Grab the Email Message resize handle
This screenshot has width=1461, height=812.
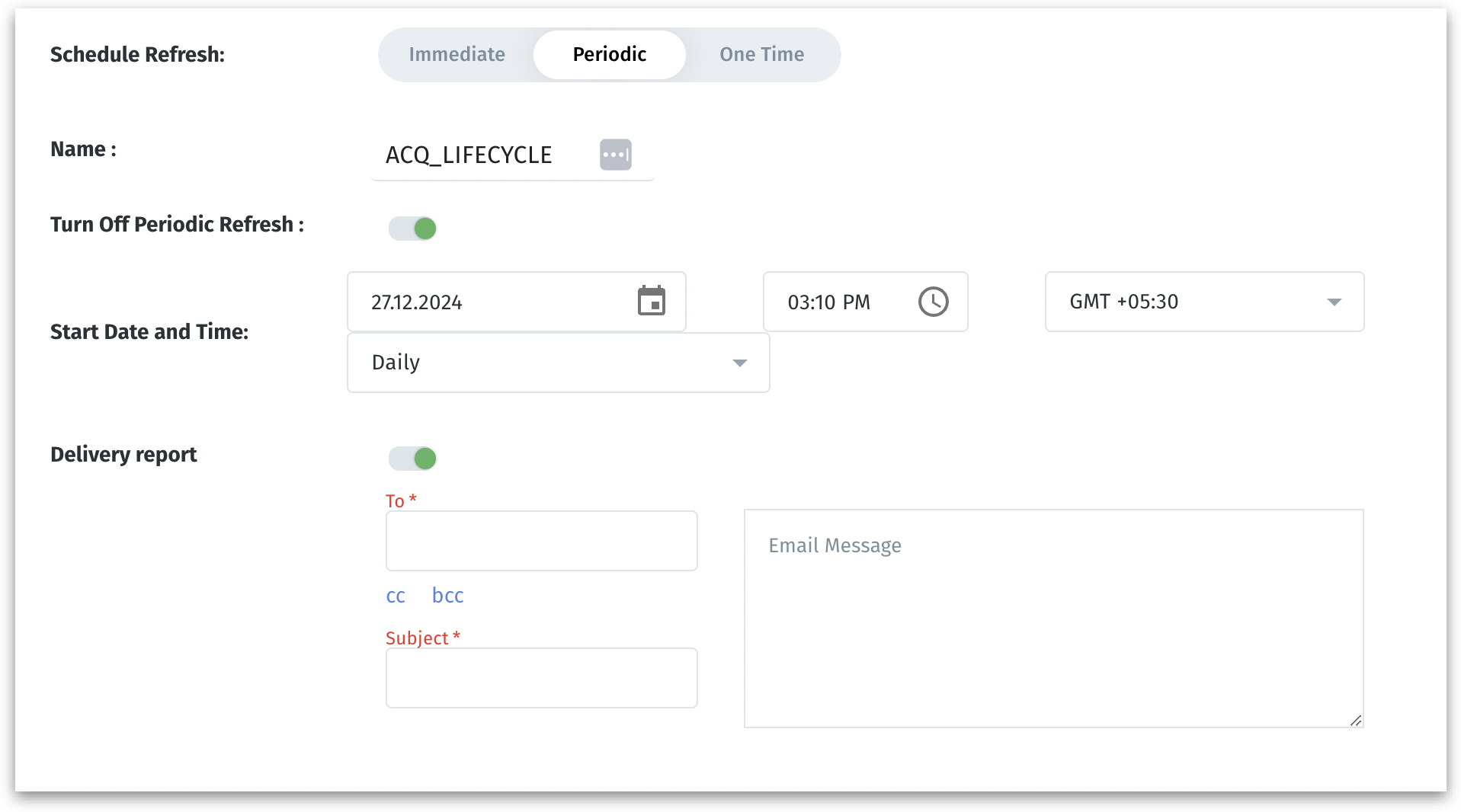tap(1356, 721)
